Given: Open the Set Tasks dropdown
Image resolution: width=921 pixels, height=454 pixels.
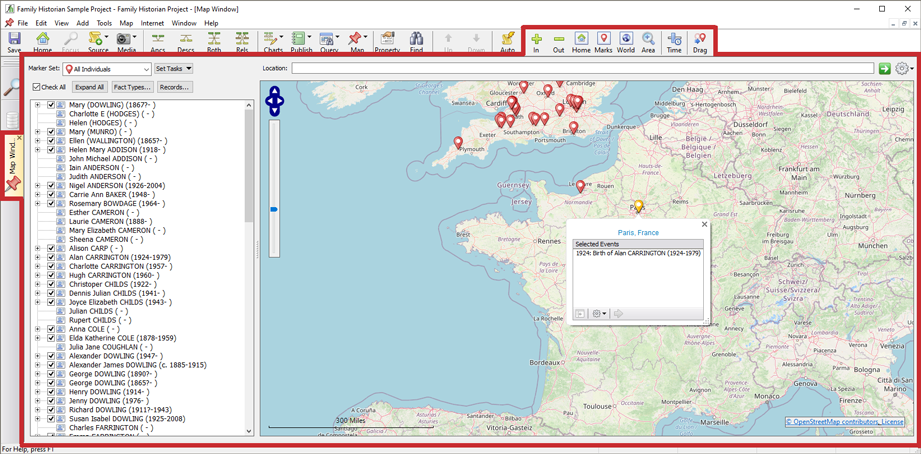Looking at the screenshot, I should [x=174, y=69].
